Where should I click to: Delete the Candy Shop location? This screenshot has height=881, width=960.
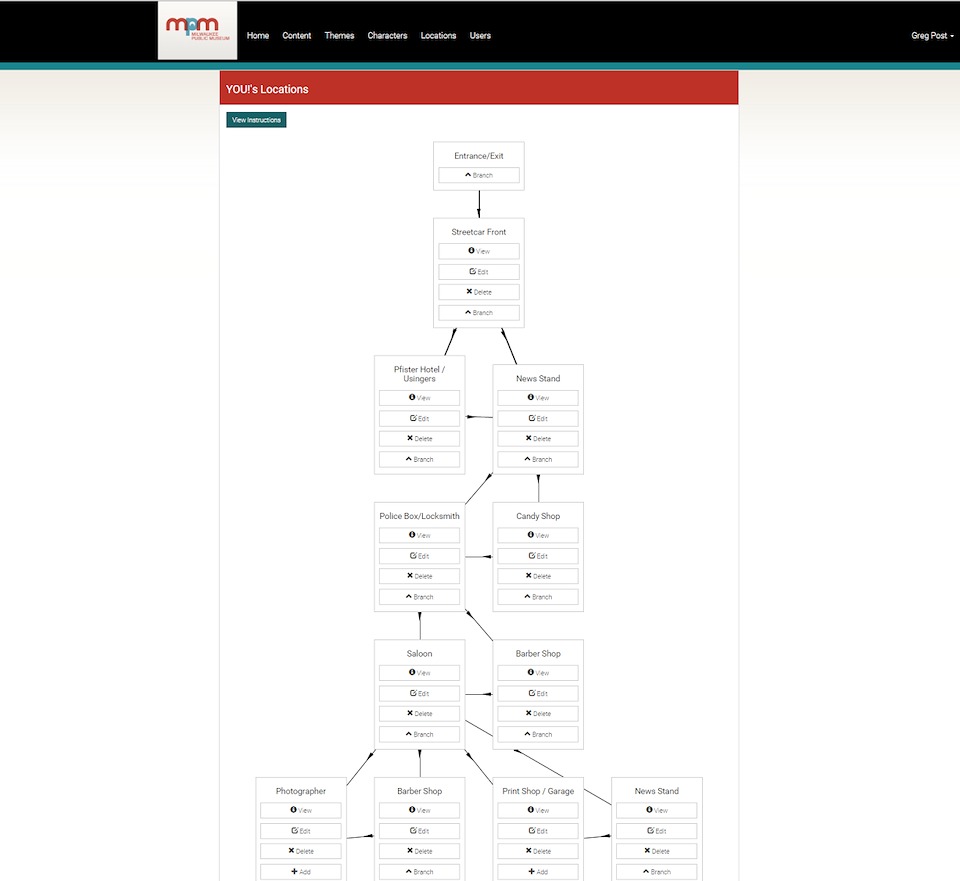tap(538, 576)
